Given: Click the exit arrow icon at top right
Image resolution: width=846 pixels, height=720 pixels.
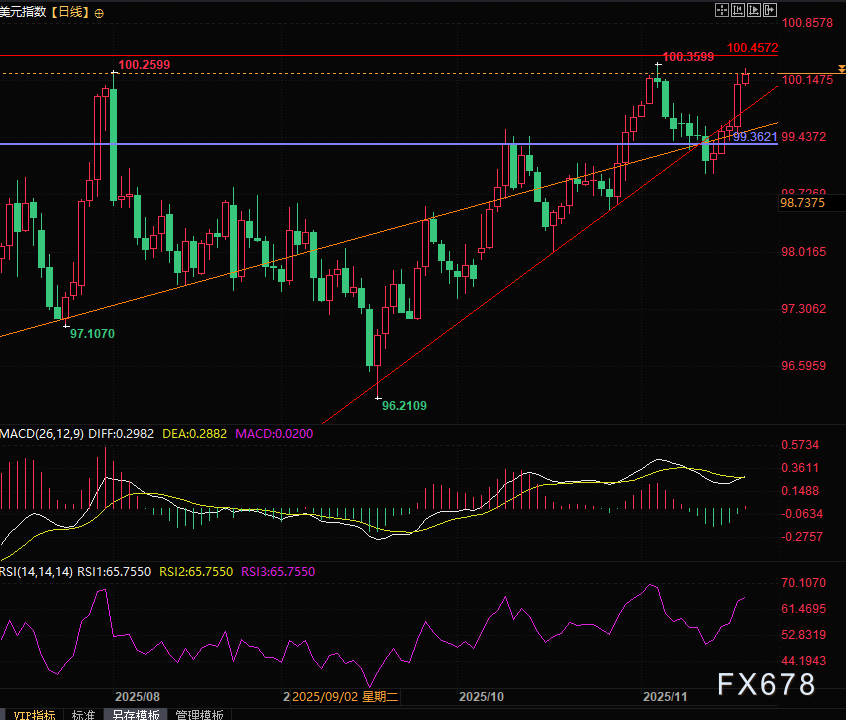Looking at the screenshot, I should [770, 9].
